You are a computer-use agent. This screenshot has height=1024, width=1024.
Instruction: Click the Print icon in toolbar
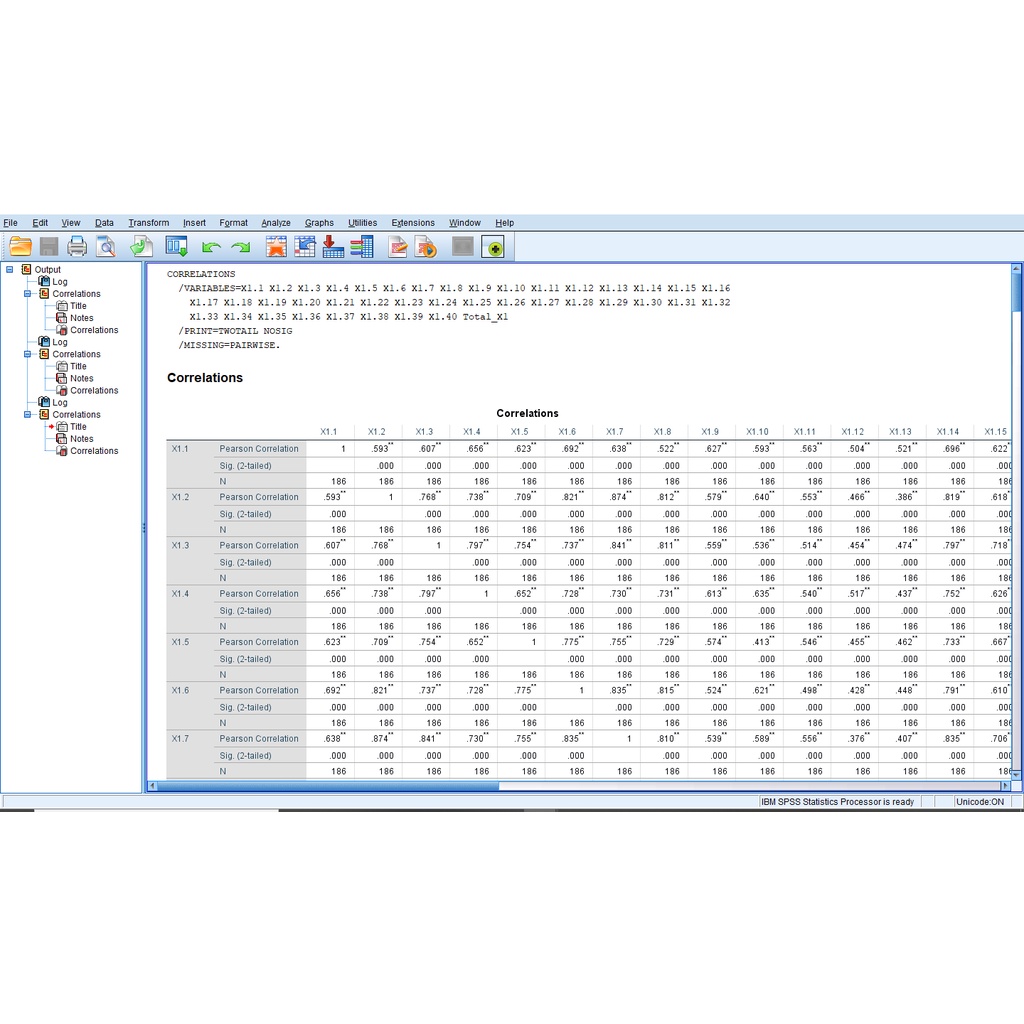coord(77,246)
